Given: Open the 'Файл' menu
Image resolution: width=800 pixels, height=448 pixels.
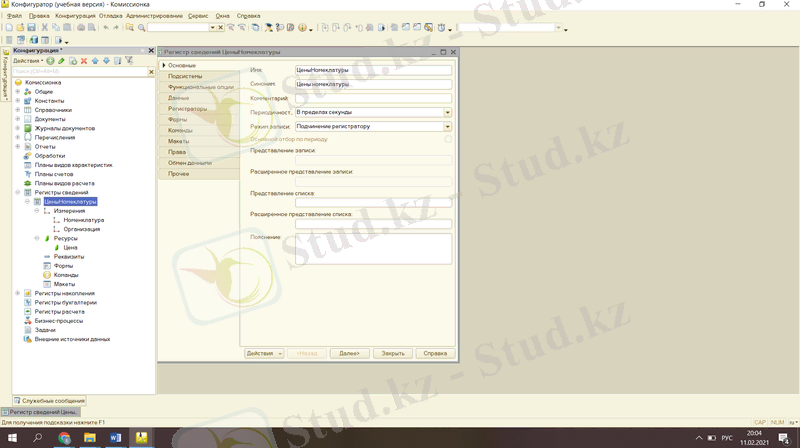Looking at the screenshot, I should click(14, 16).
